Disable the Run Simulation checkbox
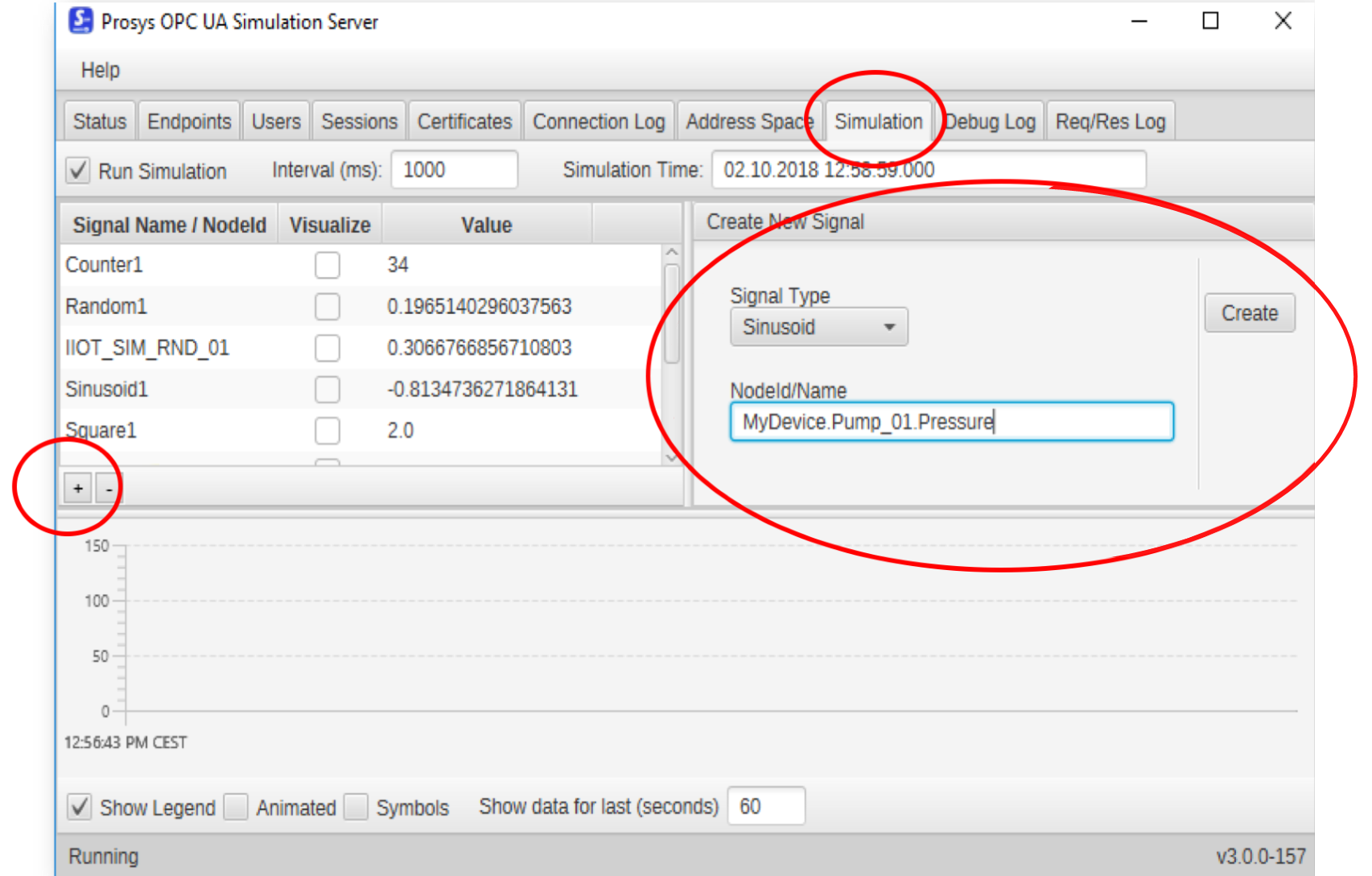The height and width of the screenshot is (876, 1372). (78, 171)
